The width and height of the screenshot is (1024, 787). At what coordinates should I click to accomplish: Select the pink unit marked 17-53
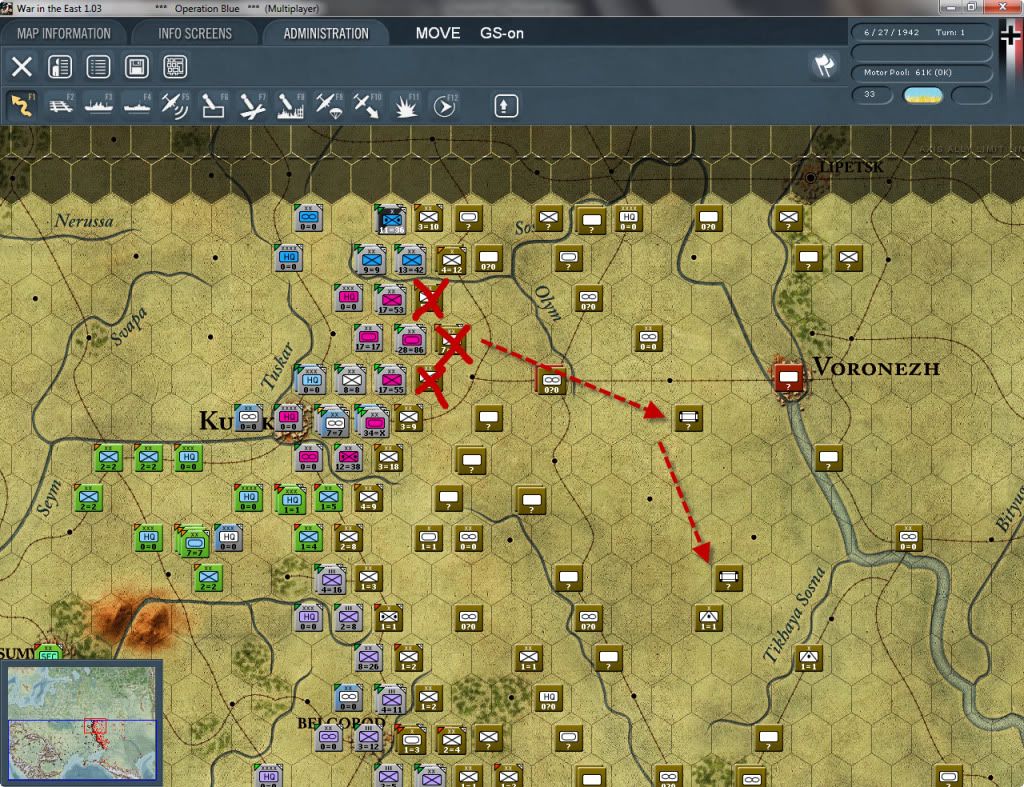click(x=391, y=300)
